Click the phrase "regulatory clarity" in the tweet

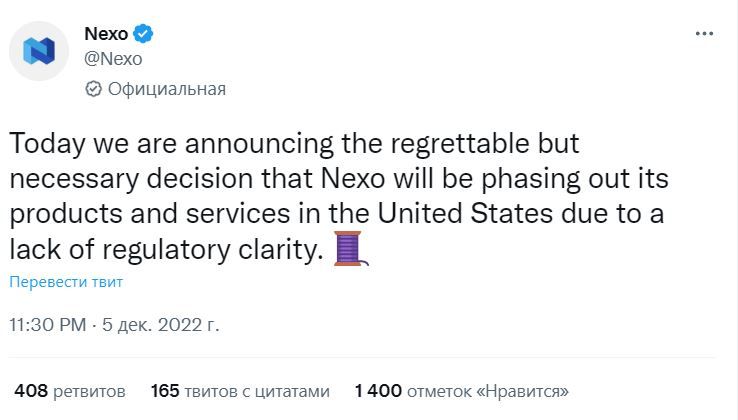(212, 249)
